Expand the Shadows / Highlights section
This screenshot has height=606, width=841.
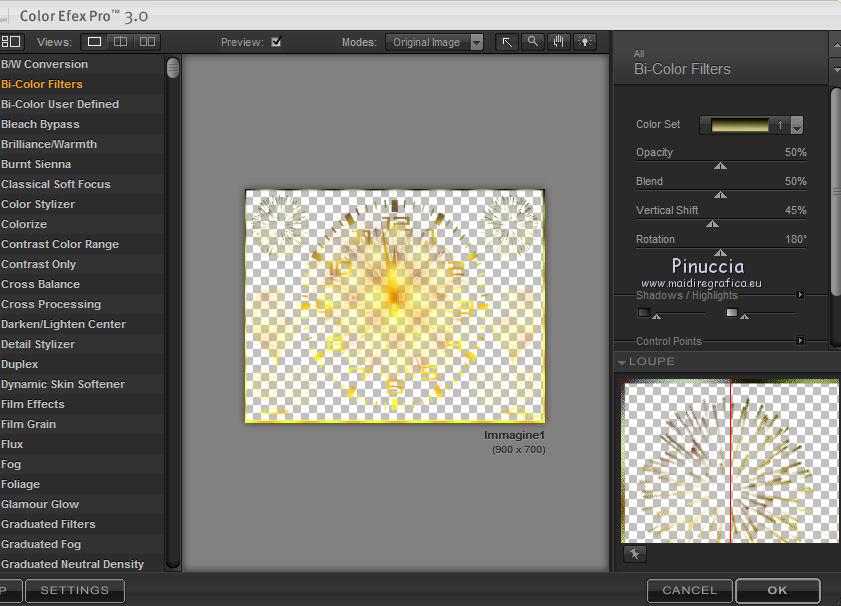(800, 295)
